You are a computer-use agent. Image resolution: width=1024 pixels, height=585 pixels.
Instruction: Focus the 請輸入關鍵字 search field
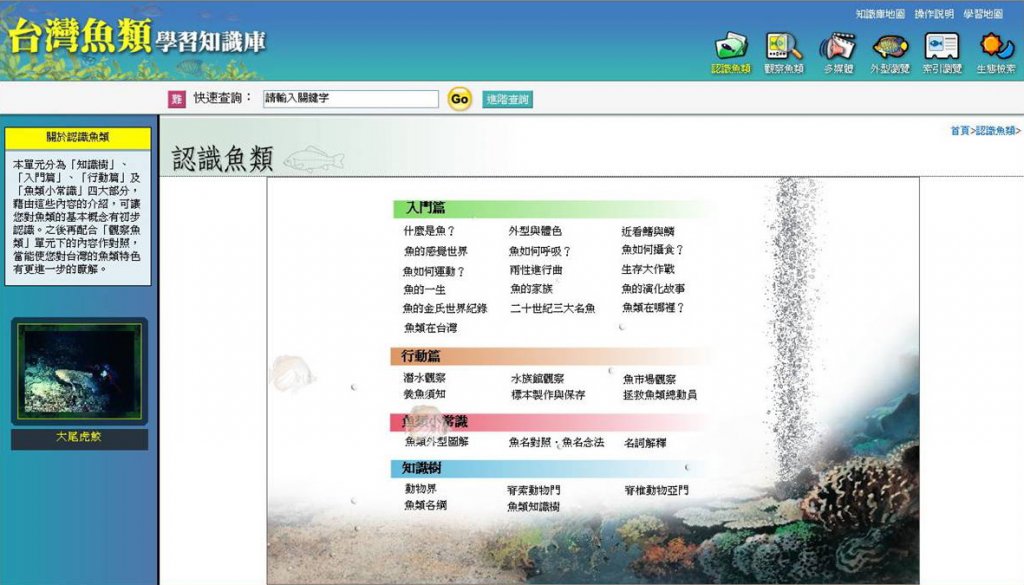click(351, 99)
